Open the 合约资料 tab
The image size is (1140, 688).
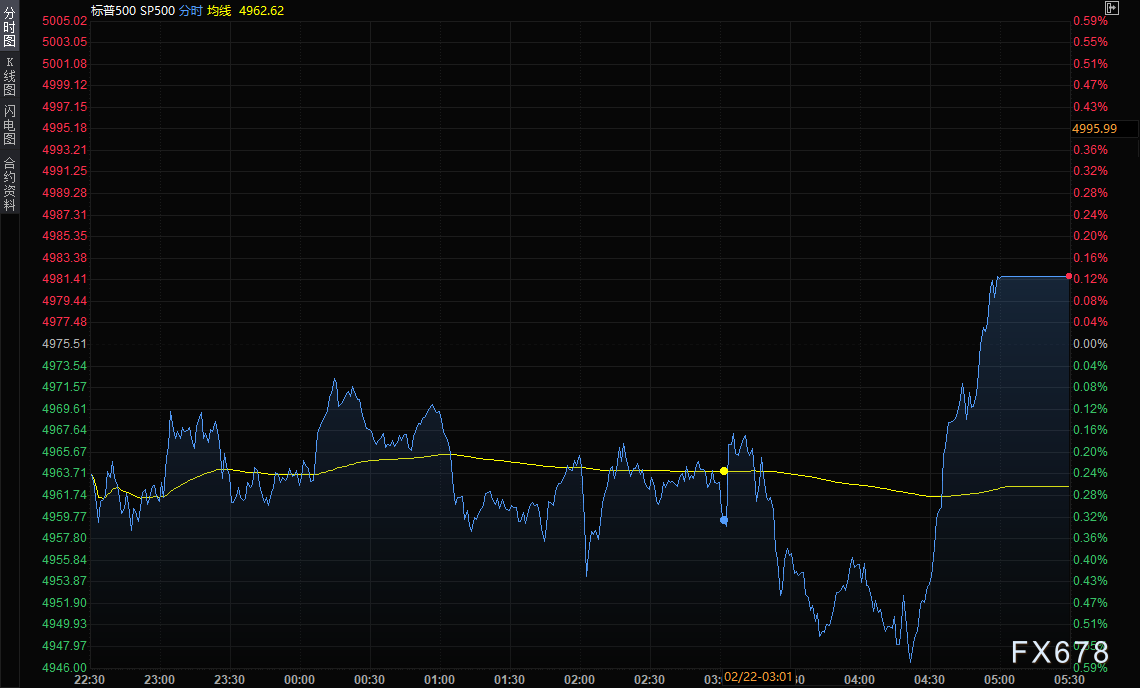point(9,183)
